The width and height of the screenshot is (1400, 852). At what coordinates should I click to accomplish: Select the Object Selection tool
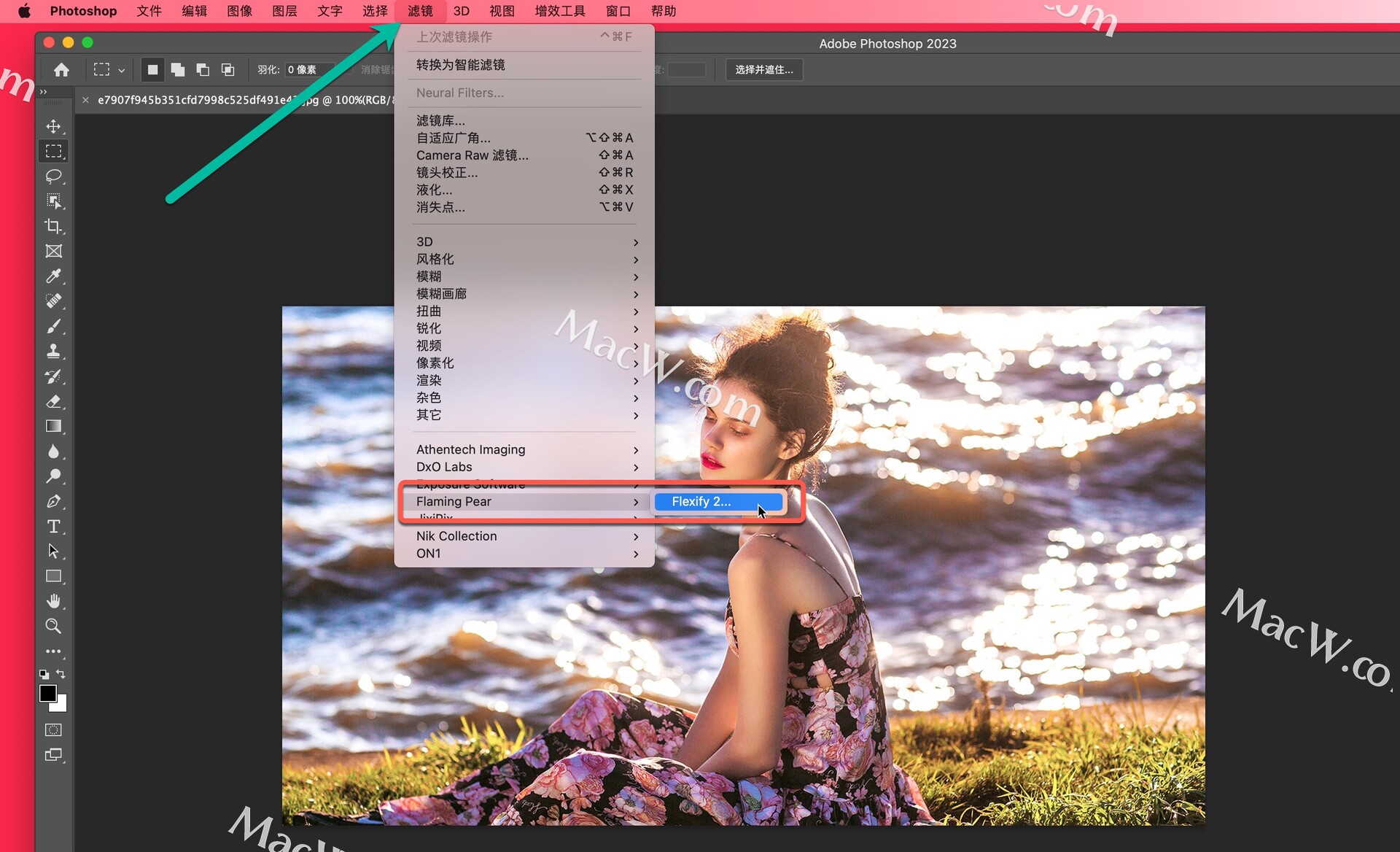54,201
